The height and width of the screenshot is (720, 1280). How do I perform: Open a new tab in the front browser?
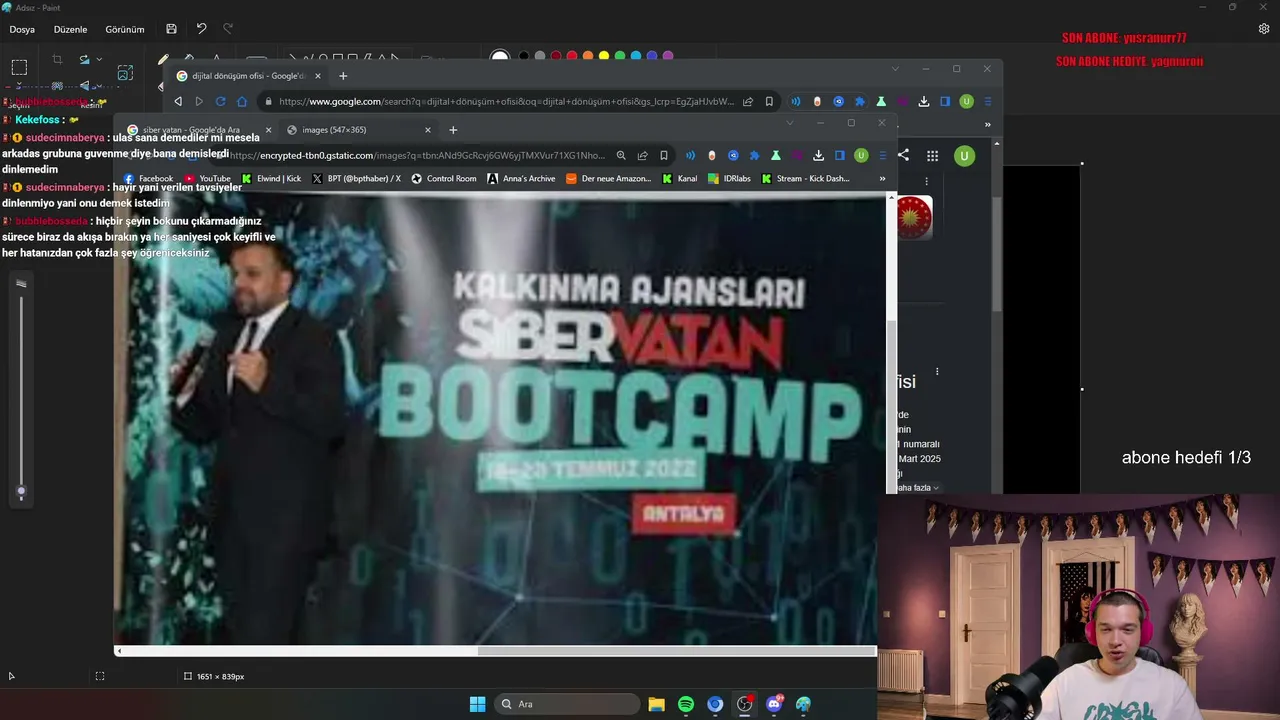click(x=453, y=130)
